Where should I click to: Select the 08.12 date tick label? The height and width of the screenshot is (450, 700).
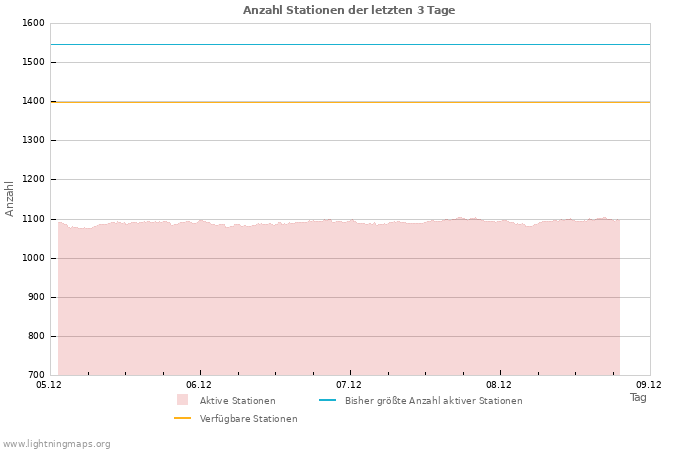tap(499, 384)
